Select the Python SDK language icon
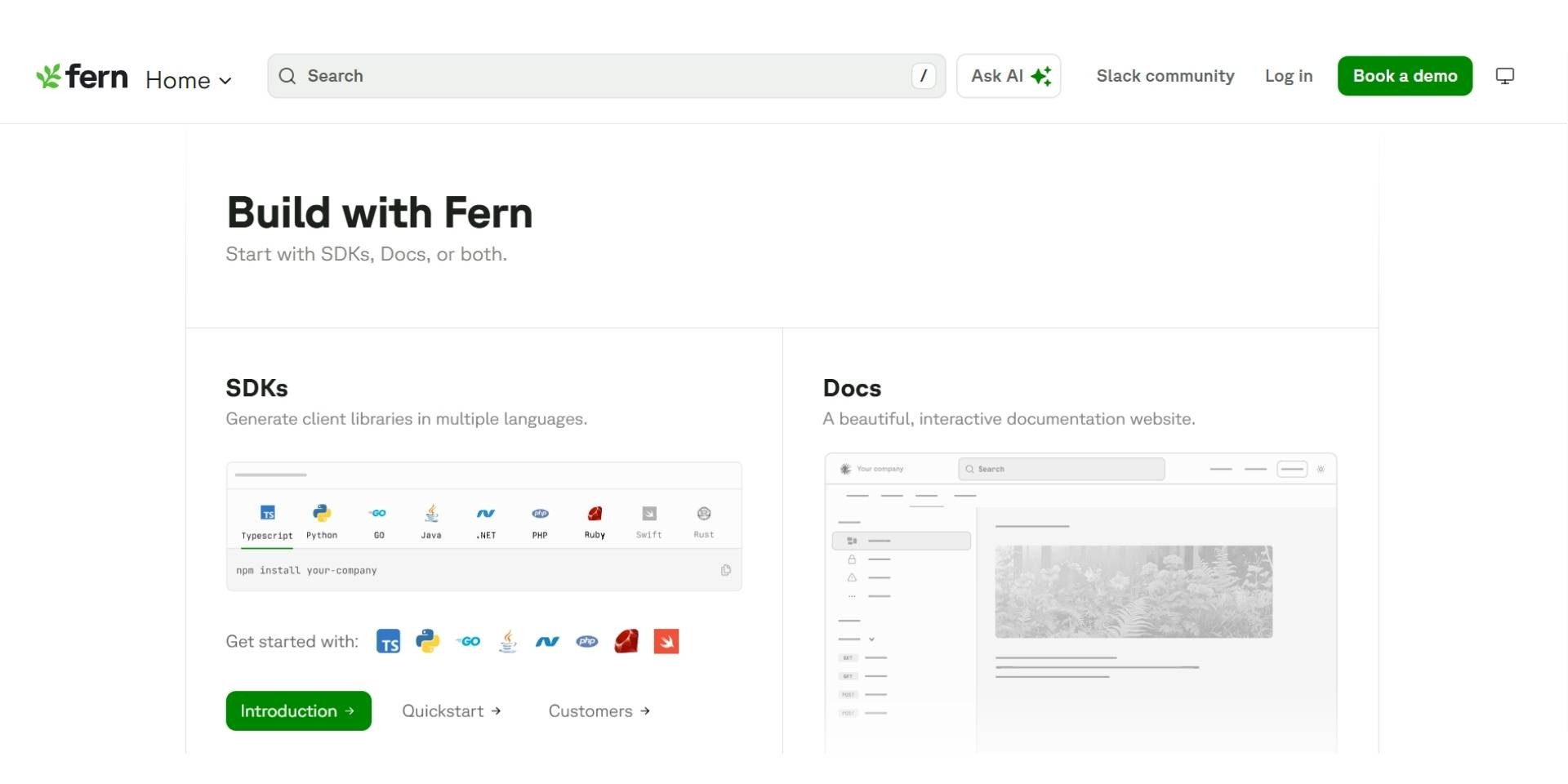 point(322,520)
